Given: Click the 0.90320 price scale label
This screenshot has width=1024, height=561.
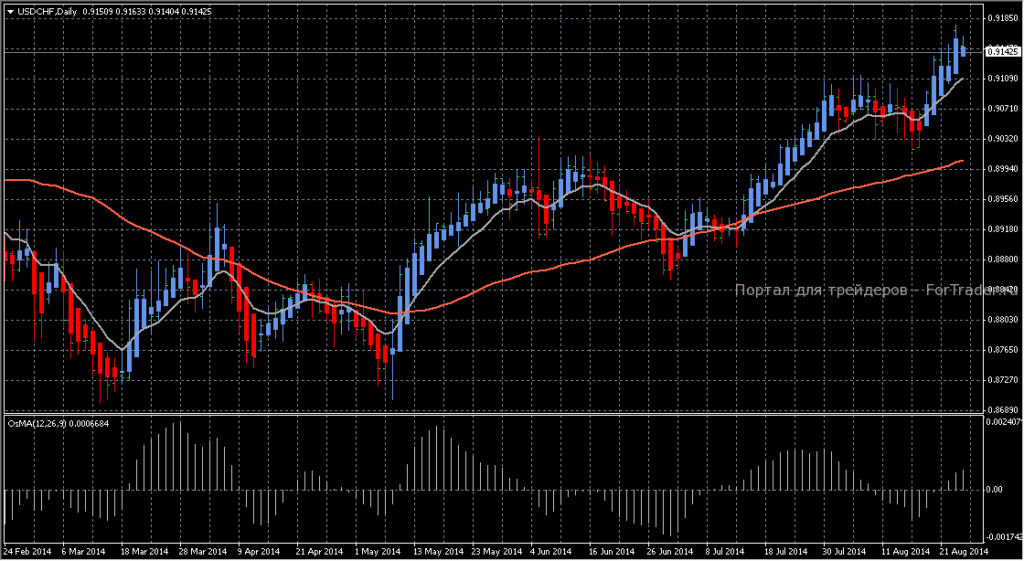Looking at the screenshot, I should (1004, 139).
